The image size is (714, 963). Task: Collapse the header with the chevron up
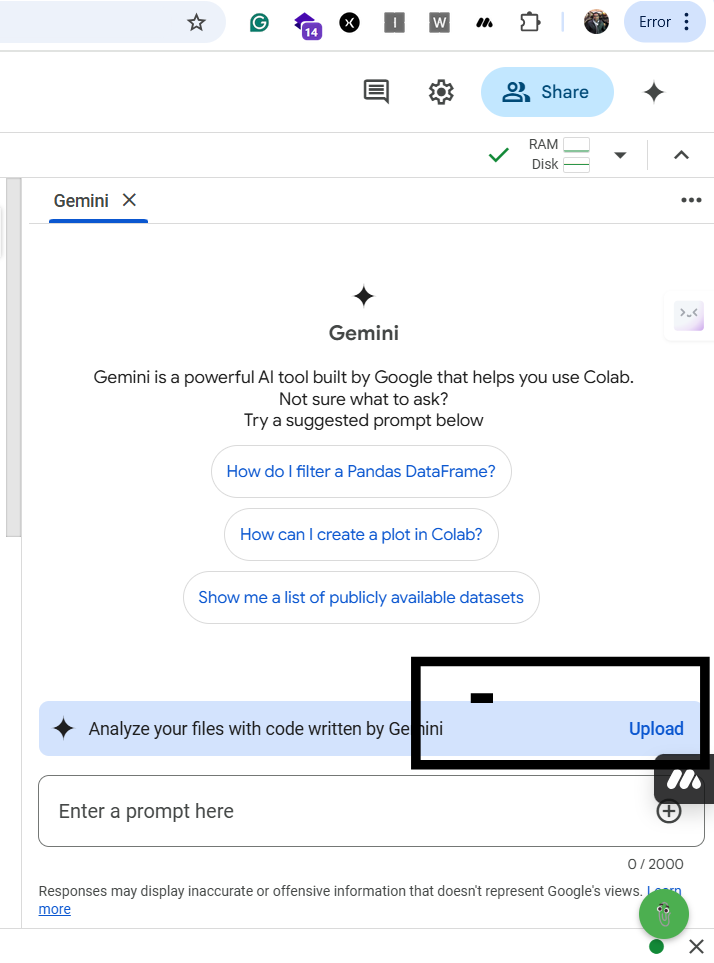[x=681, y=155]
